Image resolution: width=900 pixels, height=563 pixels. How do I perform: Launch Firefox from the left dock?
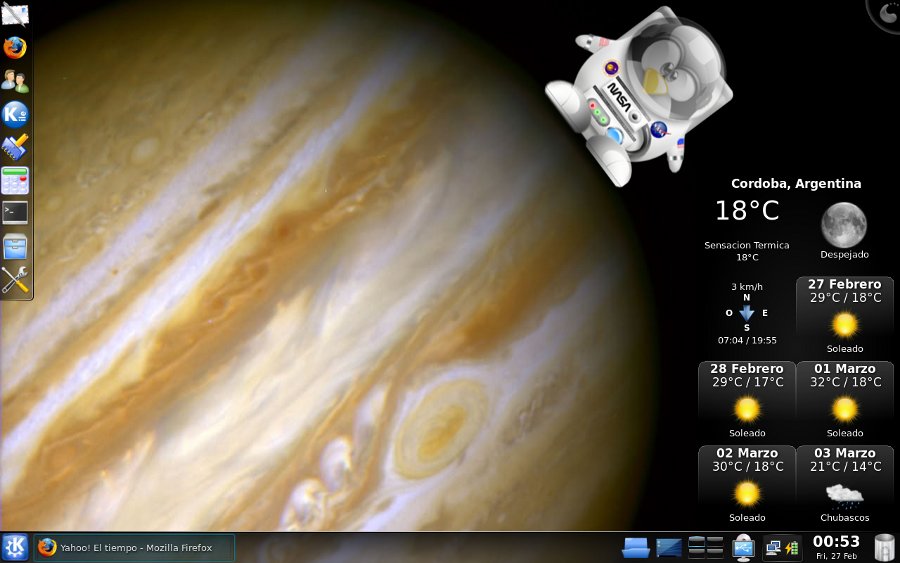pos(15,48)
